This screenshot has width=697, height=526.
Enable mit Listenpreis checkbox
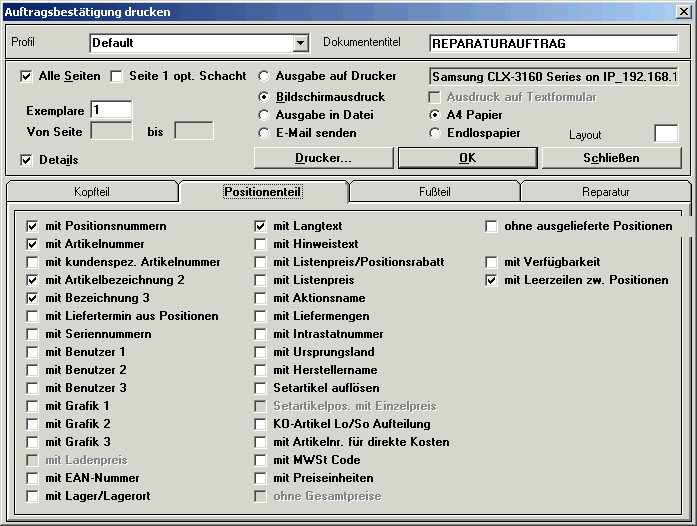pyautogui.click(x=261, y=280)
